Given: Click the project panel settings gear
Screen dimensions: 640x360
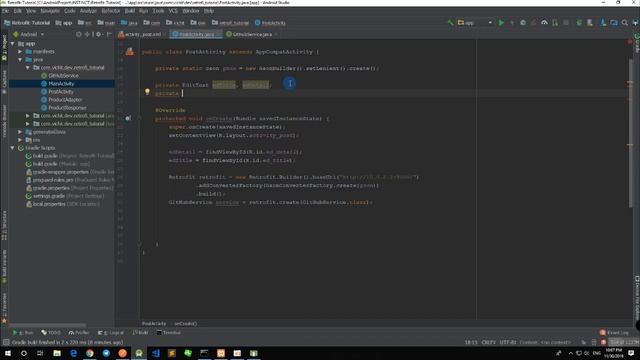Looking at the screenshot, I should pos(98,34).
